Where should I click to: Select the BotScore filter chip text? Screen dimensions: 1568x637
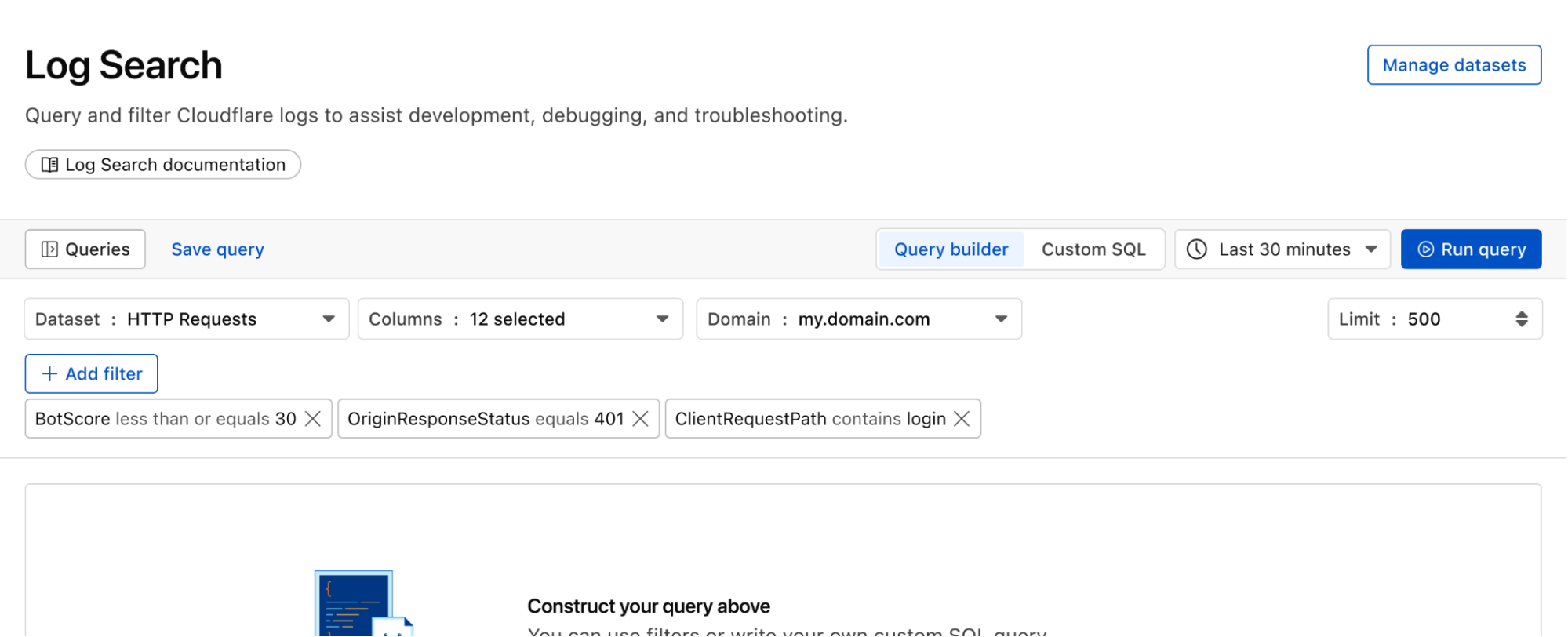[166, 419]
